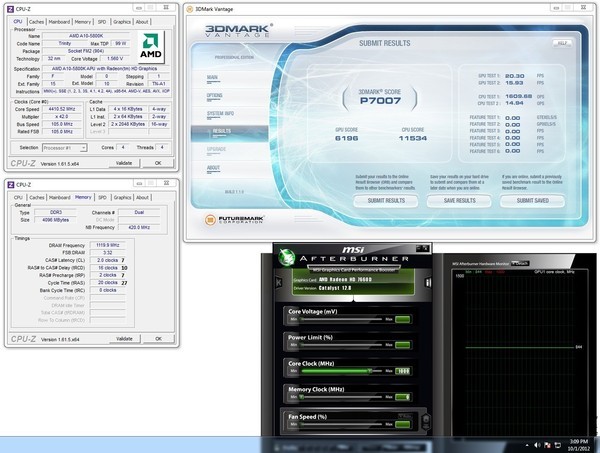Open the Action Center flag tray icon
600x453 pixels.
tap(548, 445)
